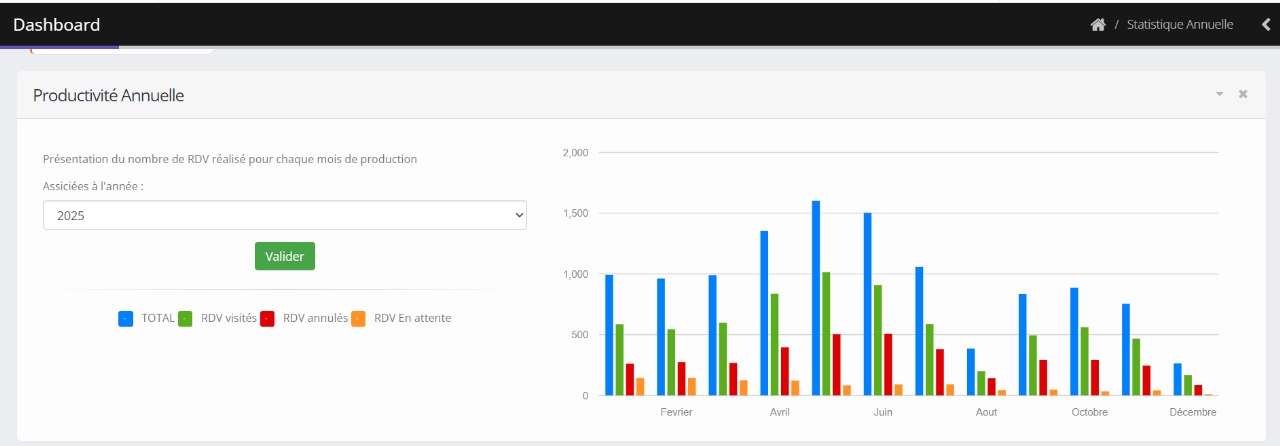The image size is (1280, 446).
Task: Toggle the blue TOTAL legend swatch
Action: tap(126, 319)
